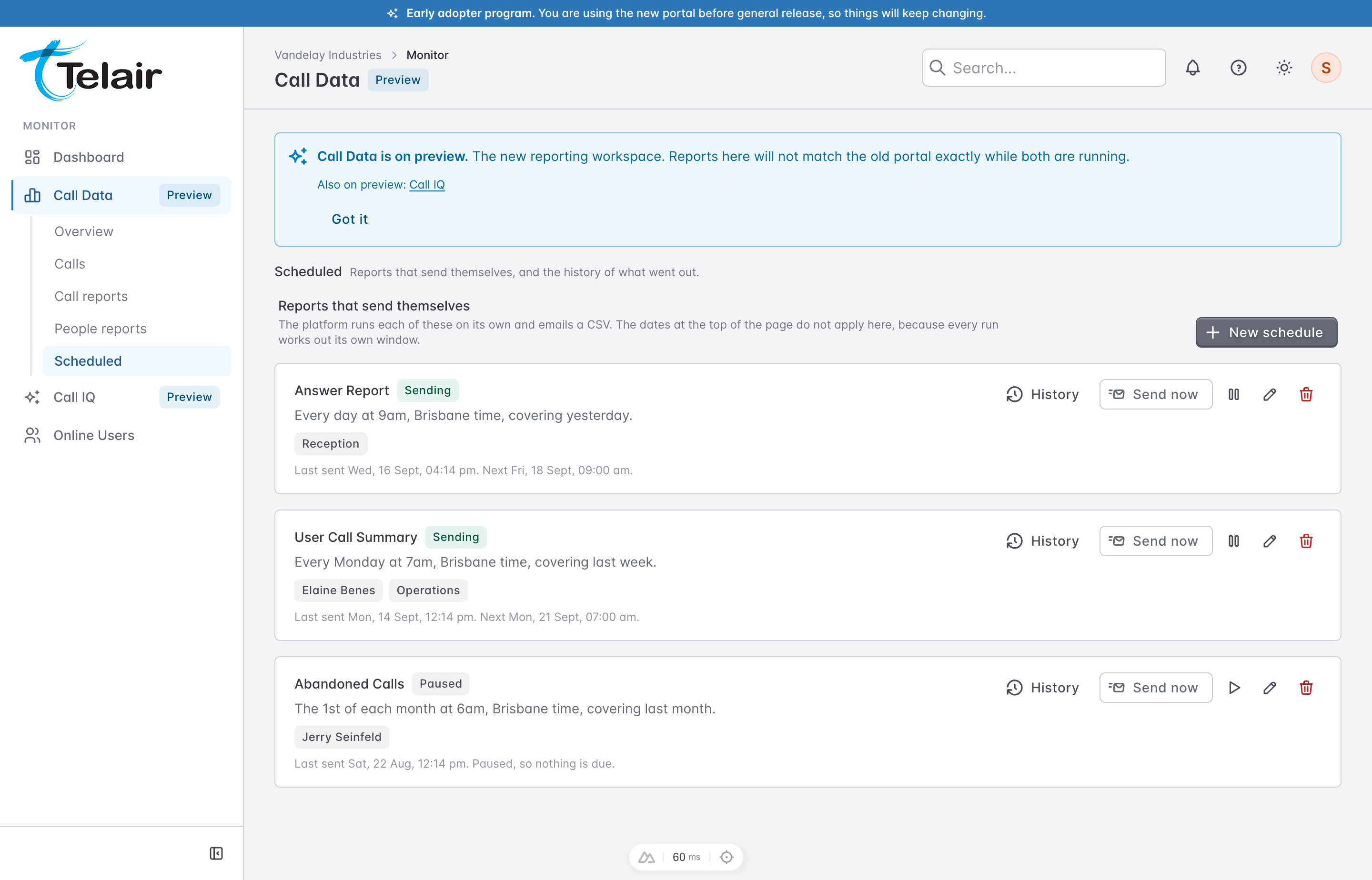1372x880 pixels.
Task: Click the Answer Report title
Action: (x=342, y=391)
